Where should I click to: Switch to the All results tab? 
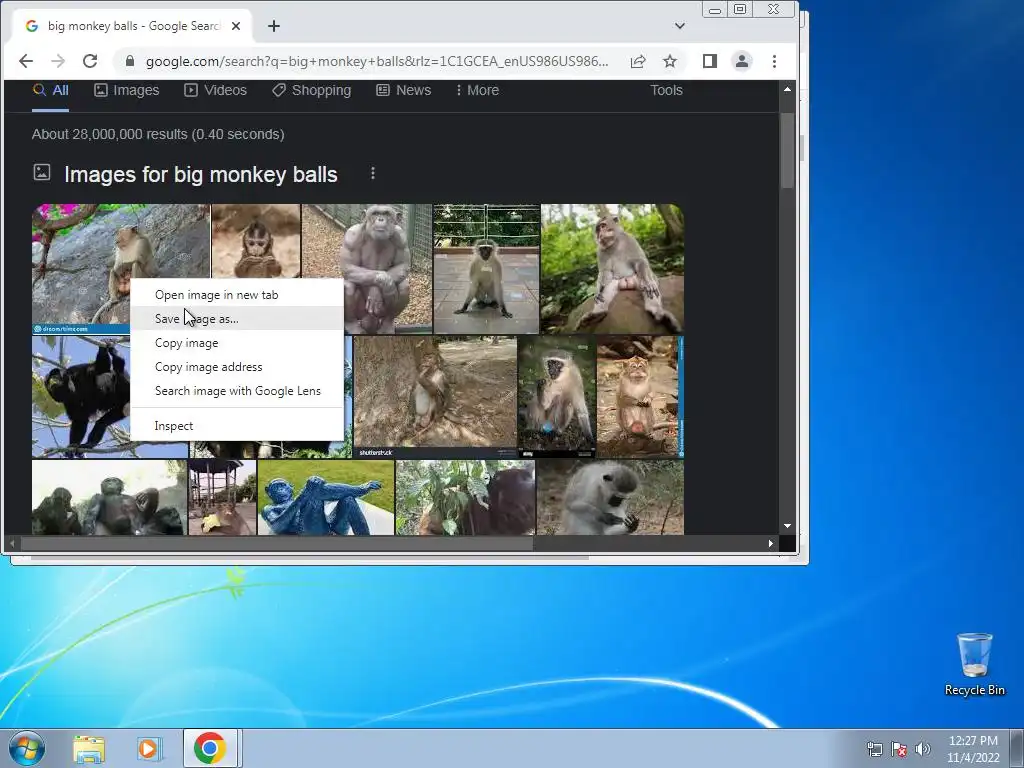51,90
